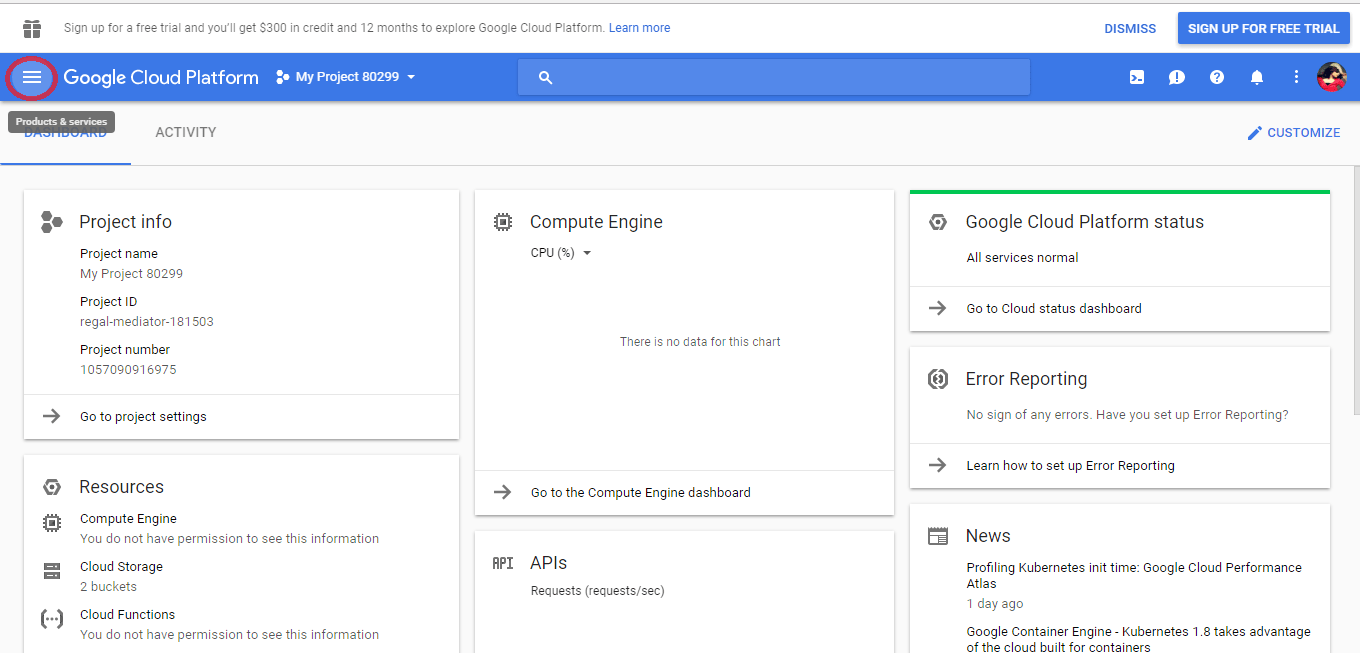This screenshot has height=653, width=1360.
Task: Click the project picker hexagon-dots icon
Action: [283, 77]
